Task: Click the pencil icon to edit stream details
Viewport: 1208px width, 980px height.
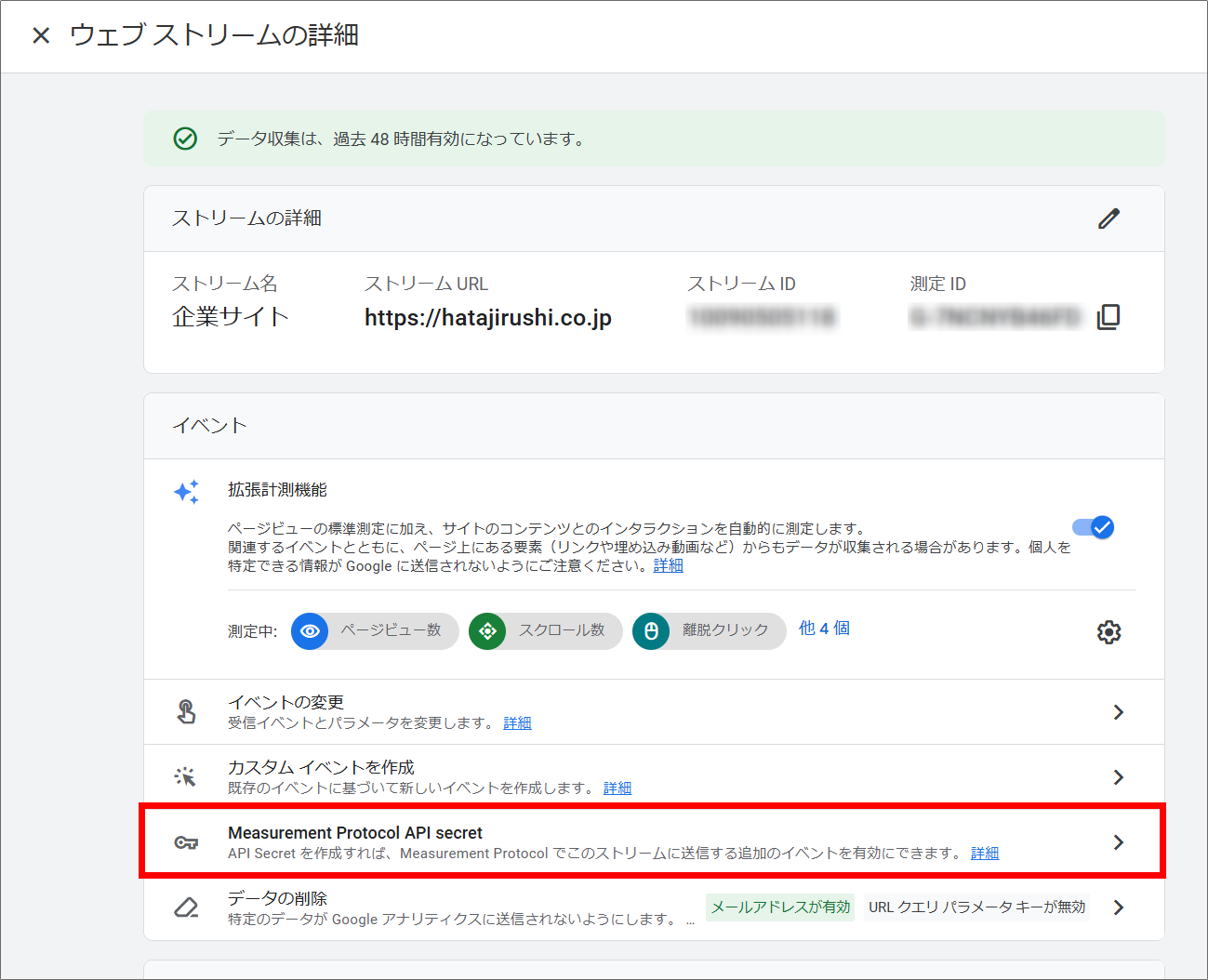Action: click(x=1108, y=219)
